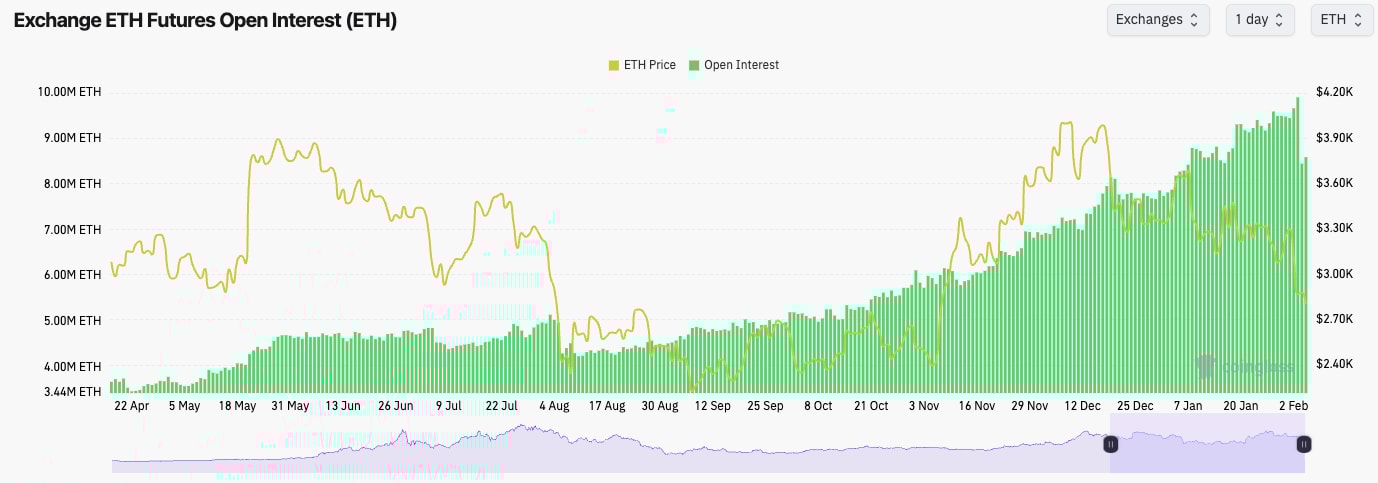Click the 20 Jan date label
The height and width of the screenshot is (483, 1378).
(x=1241, y=406)
